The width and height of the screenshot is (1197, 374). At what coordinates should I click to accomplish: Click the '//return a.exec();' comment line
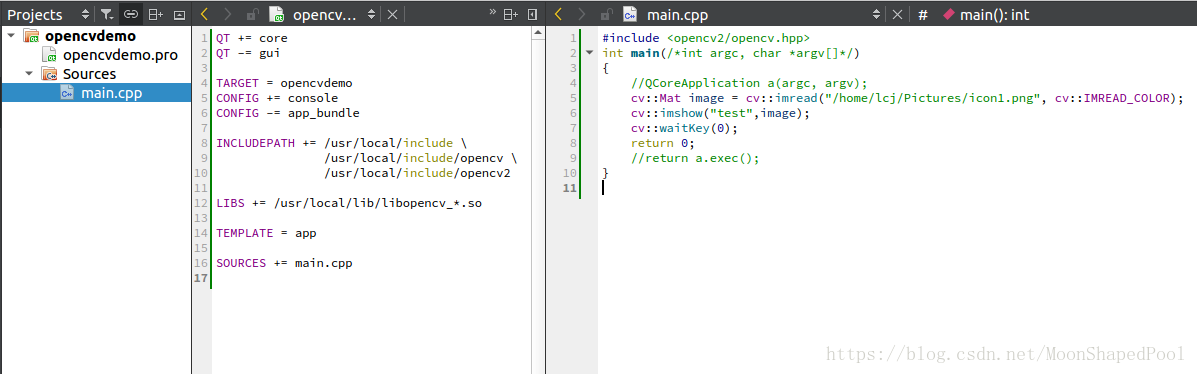coord(695,158)
